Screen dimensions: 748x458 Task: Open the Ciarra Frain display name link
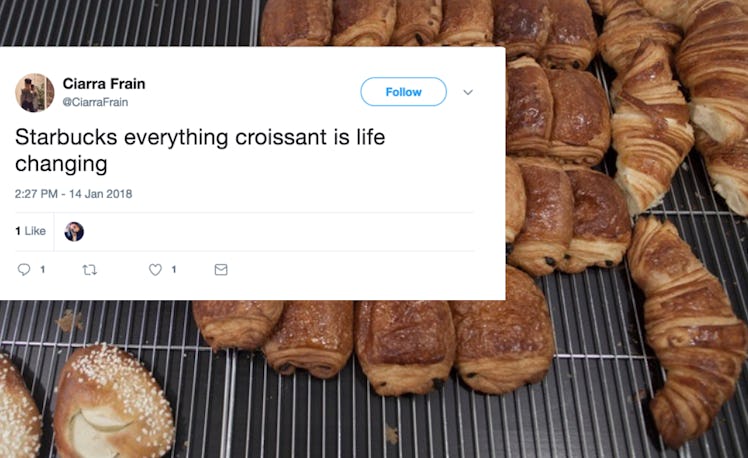102,83
